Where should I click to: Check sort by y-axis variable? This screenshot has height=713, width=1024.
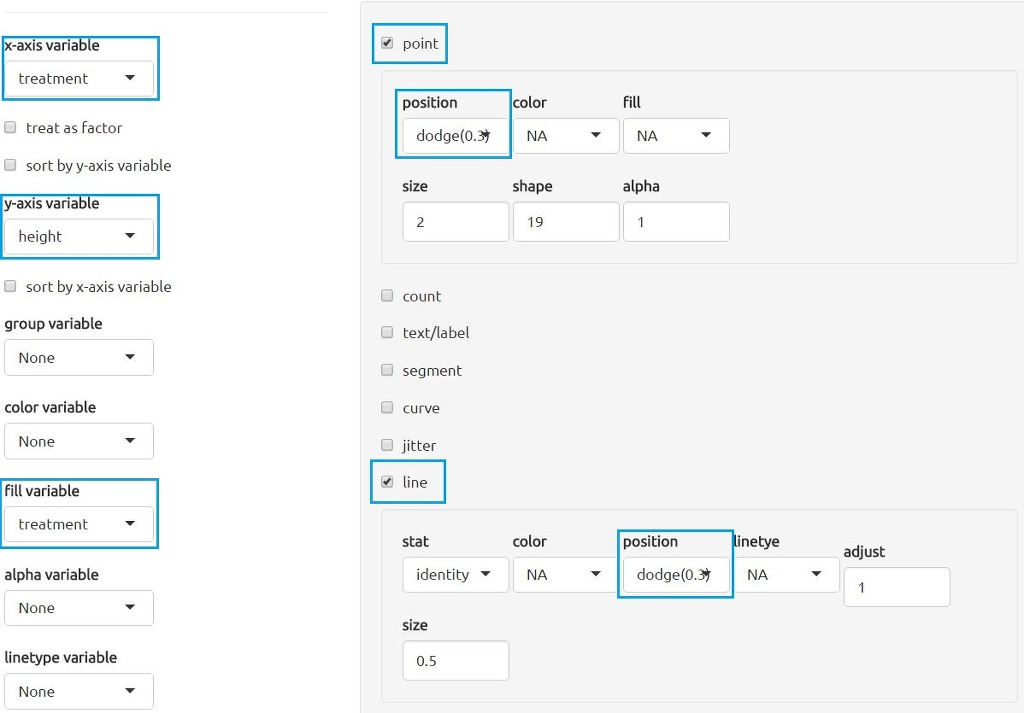tap(11, 166)
